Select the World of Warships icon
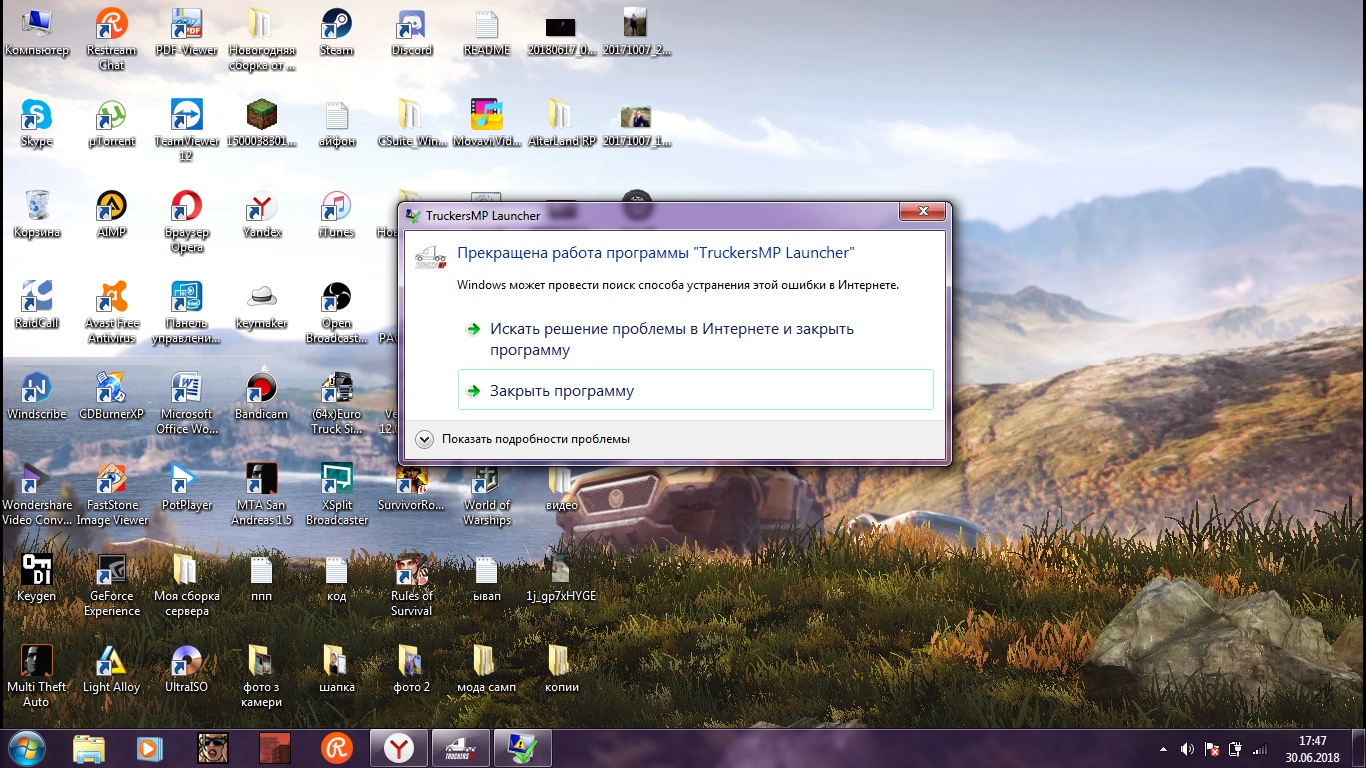 pyautogui.click(x=486, y=495)
